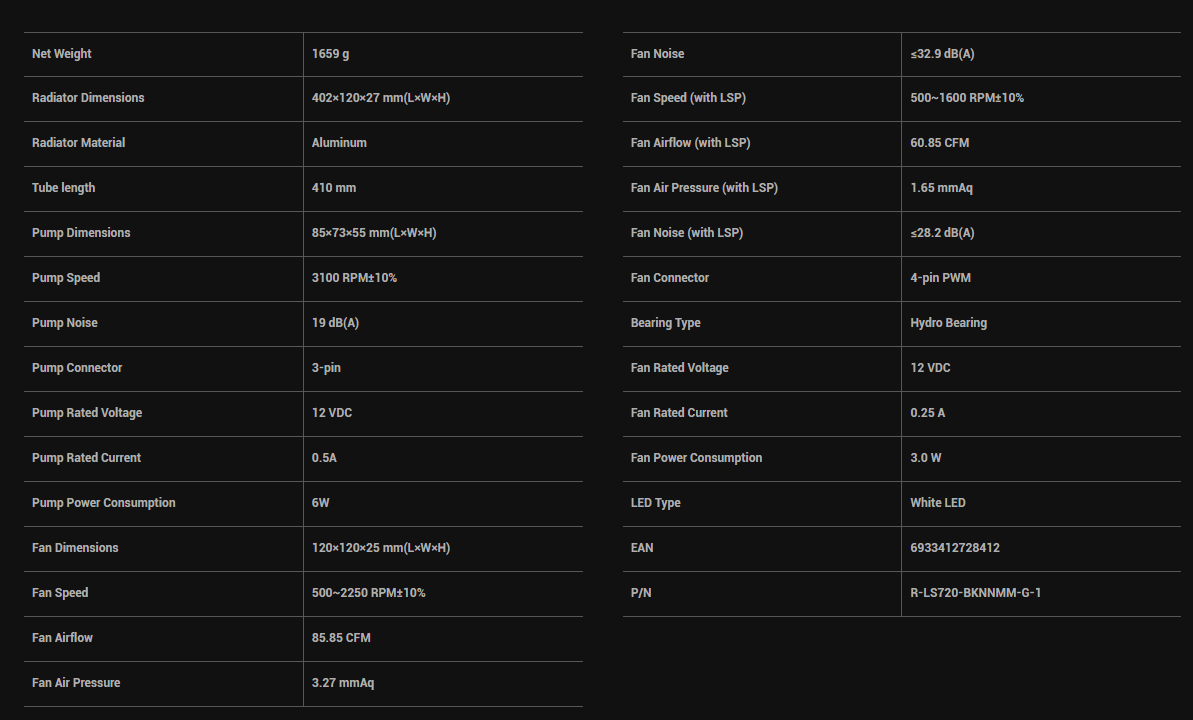Click the Fan Speed (with LSP) label
This screenshot has width=1193, height=720.
pos(688,98)
